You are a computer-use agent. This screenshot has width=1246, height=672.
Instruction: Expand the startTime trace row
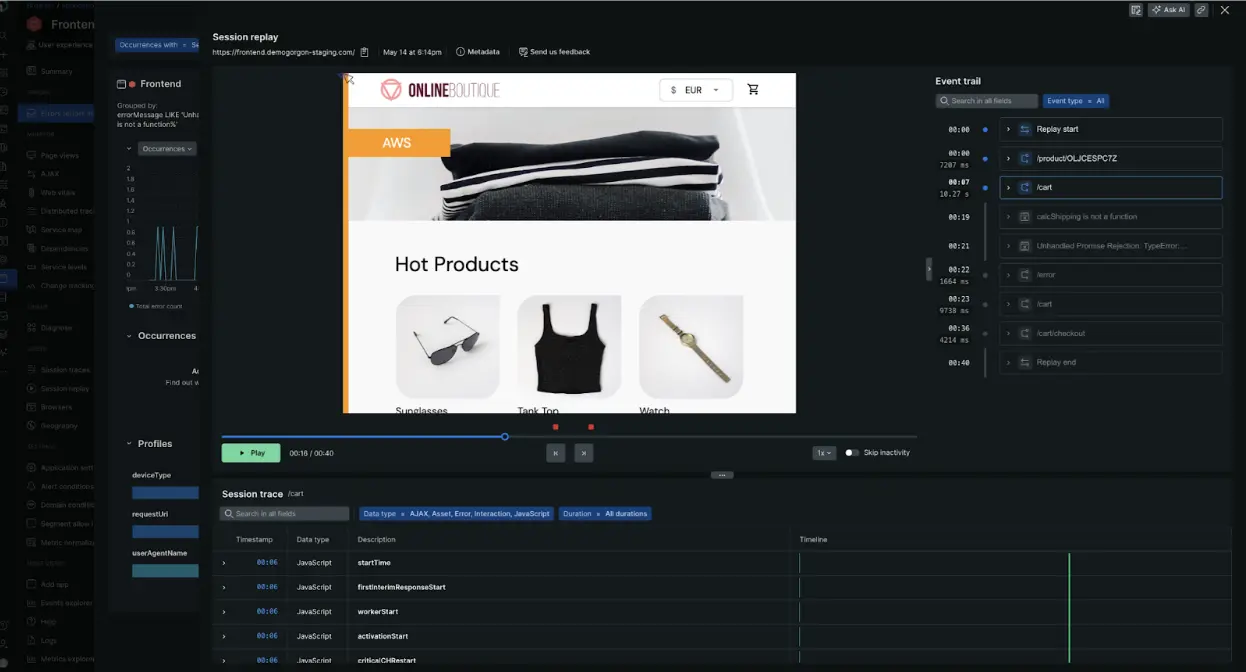pyautogui.click(x=223, y=563)
